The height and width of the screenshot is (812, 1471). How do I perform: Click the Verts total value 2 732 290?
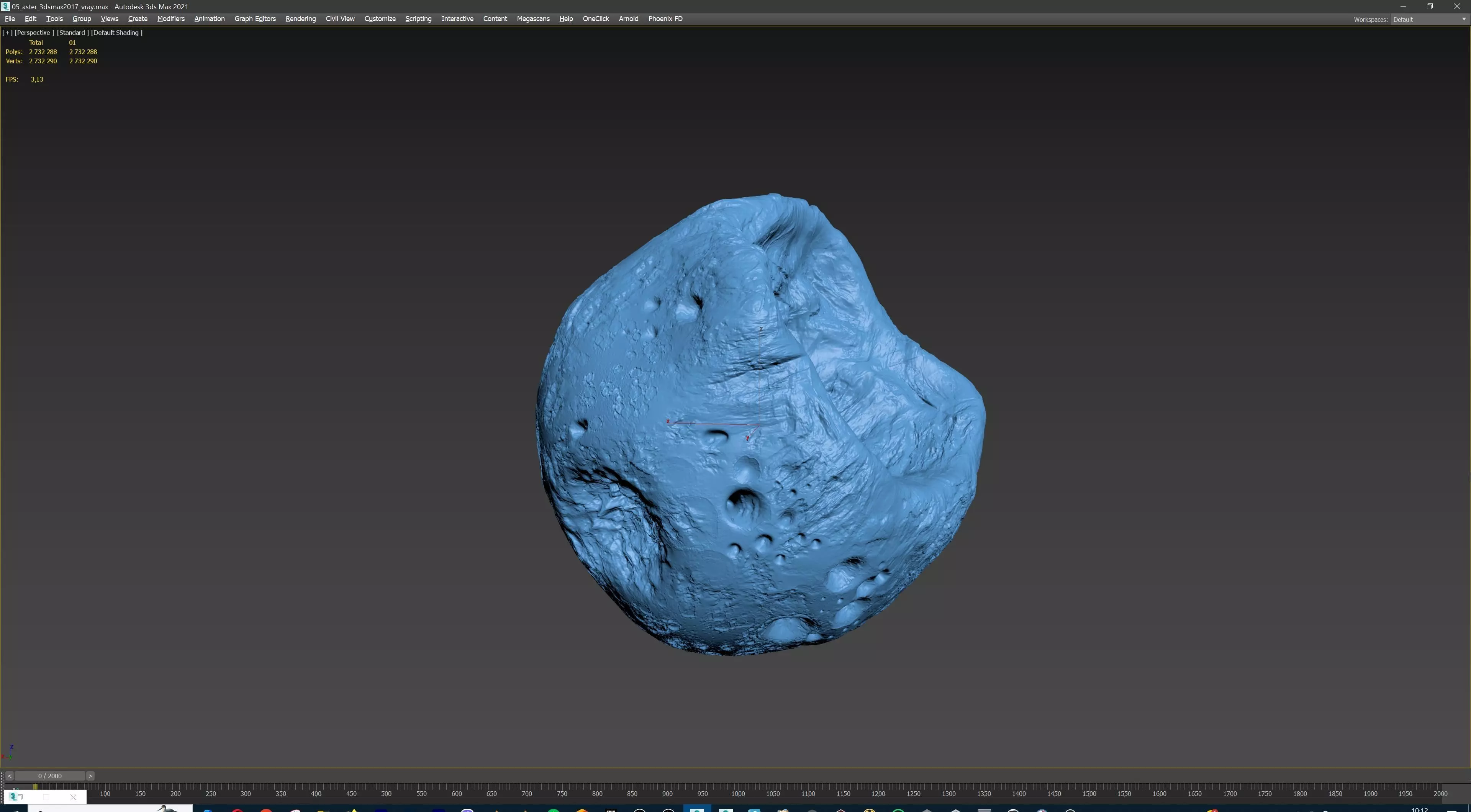tap(43, 61)
